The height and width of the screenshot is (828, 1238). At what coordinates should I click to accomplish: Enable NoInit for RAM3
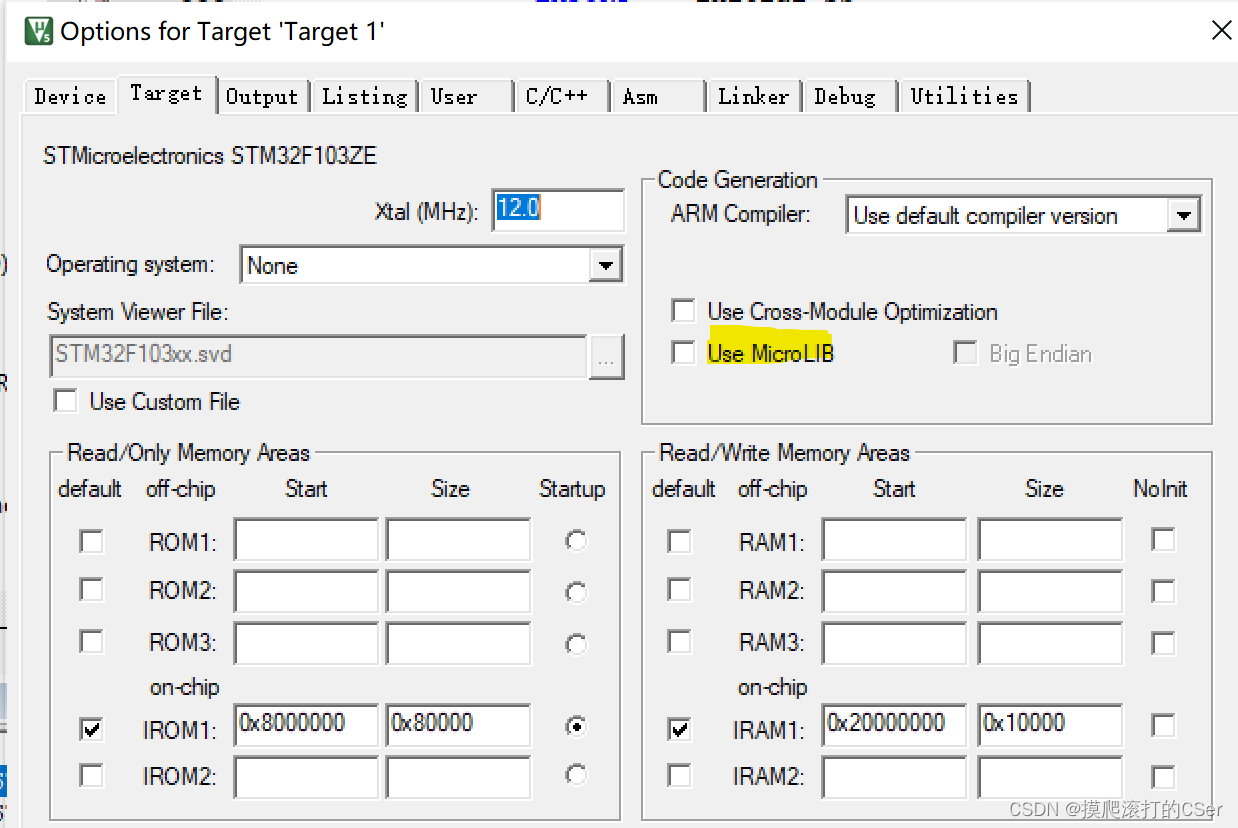(x=1162, y=642)
